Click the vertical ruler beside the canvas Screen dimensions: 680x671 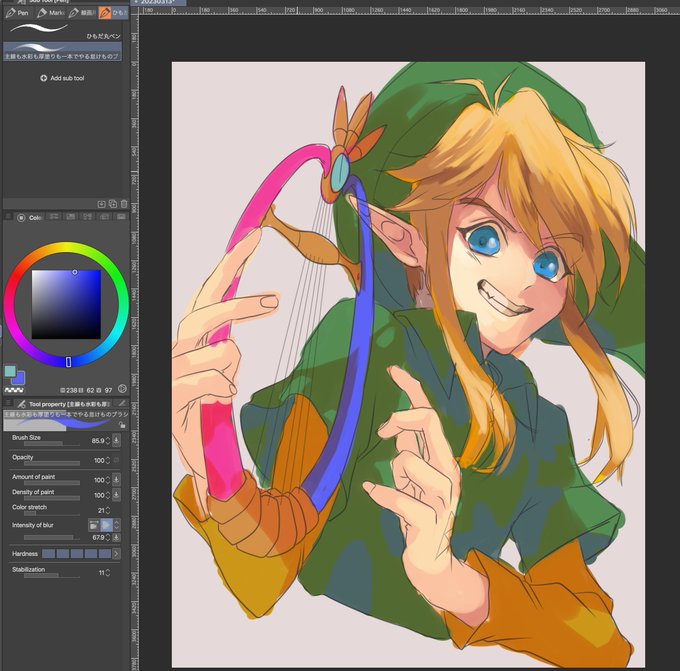click(x=134, y=343)
